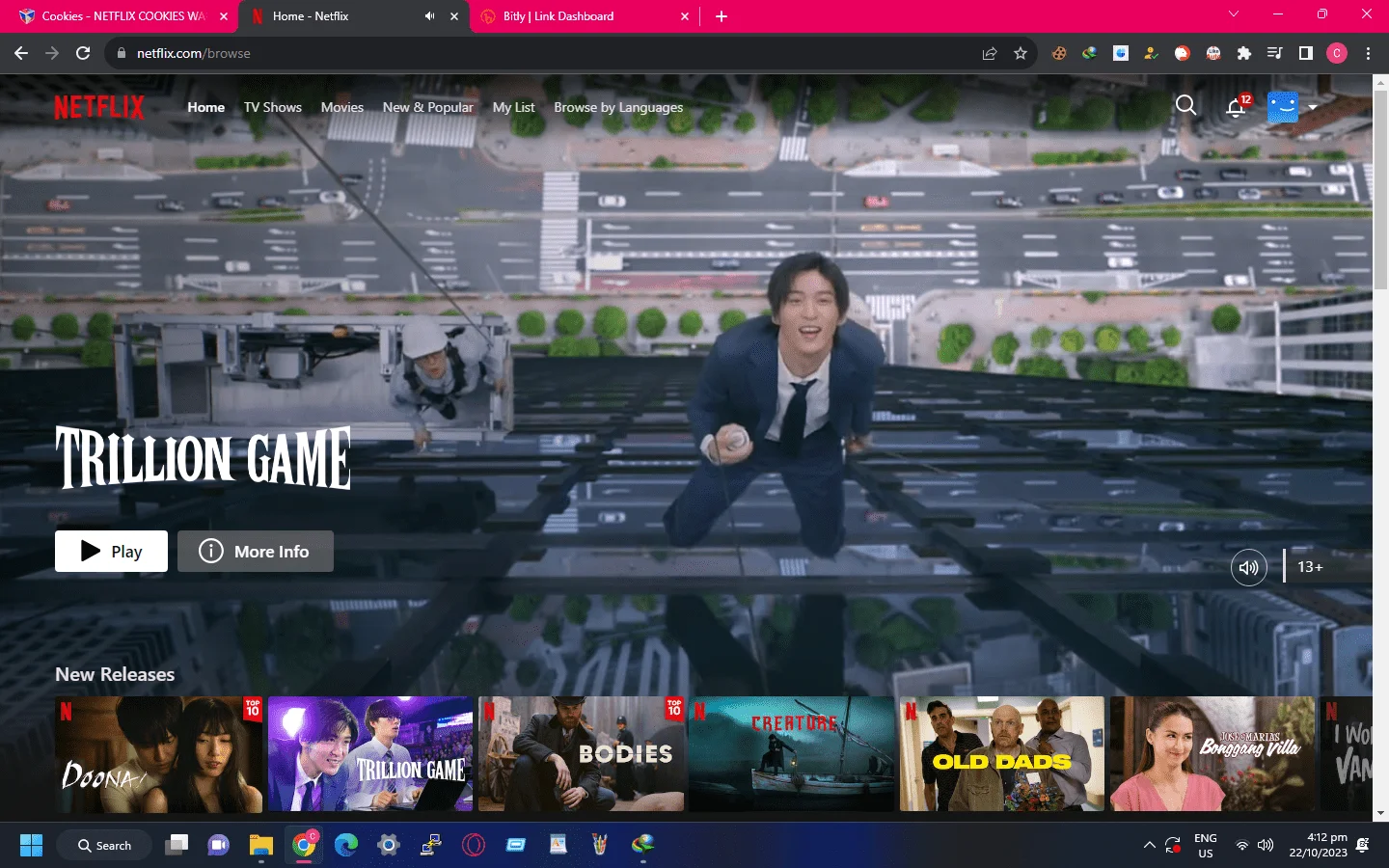Open the clock showing 4:12 pm

click(x=1318, y=846)
